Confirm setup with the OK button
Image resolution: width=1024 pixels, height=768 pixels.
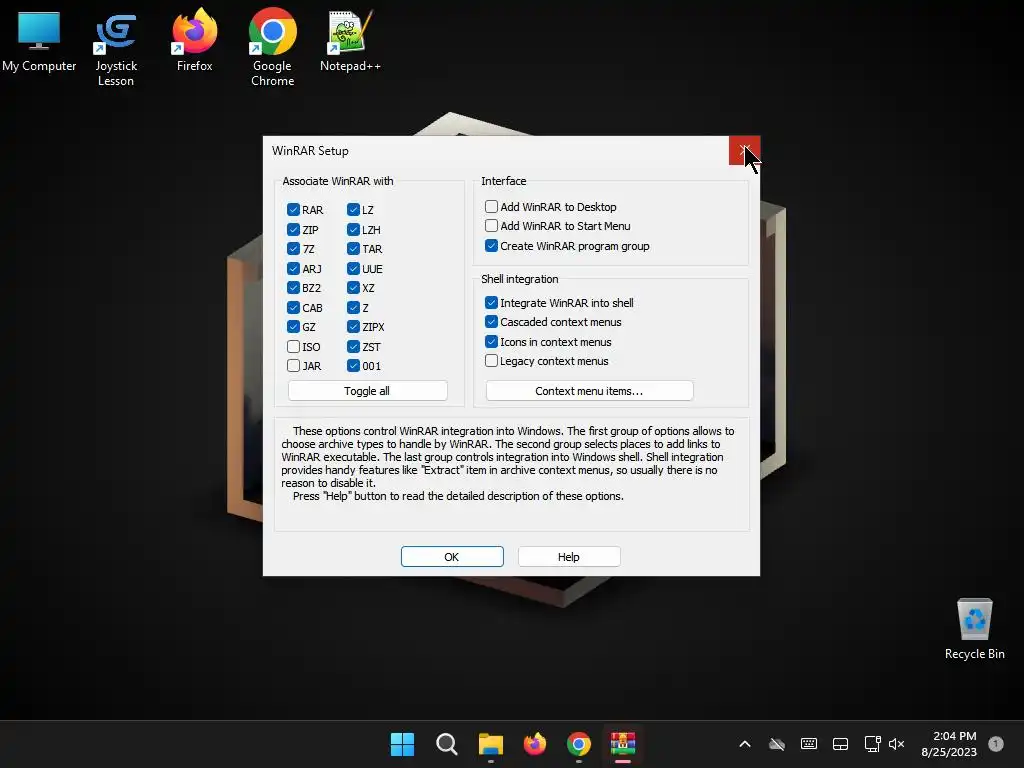(x=452, y=556)
